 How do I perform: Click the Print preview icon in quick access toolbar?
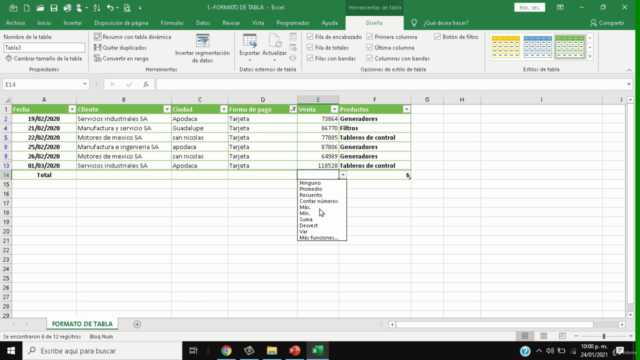click(x=127, y=8)
